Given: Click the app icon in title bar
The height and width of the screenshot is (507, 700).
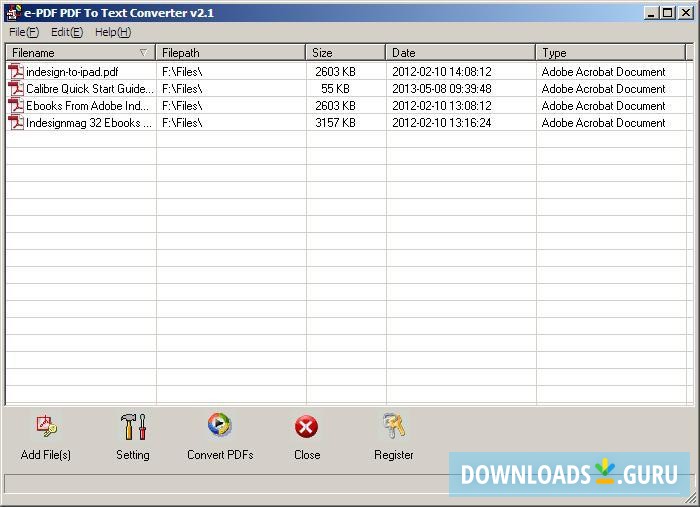Looking at the screenshot, I should tap(13, 12).
